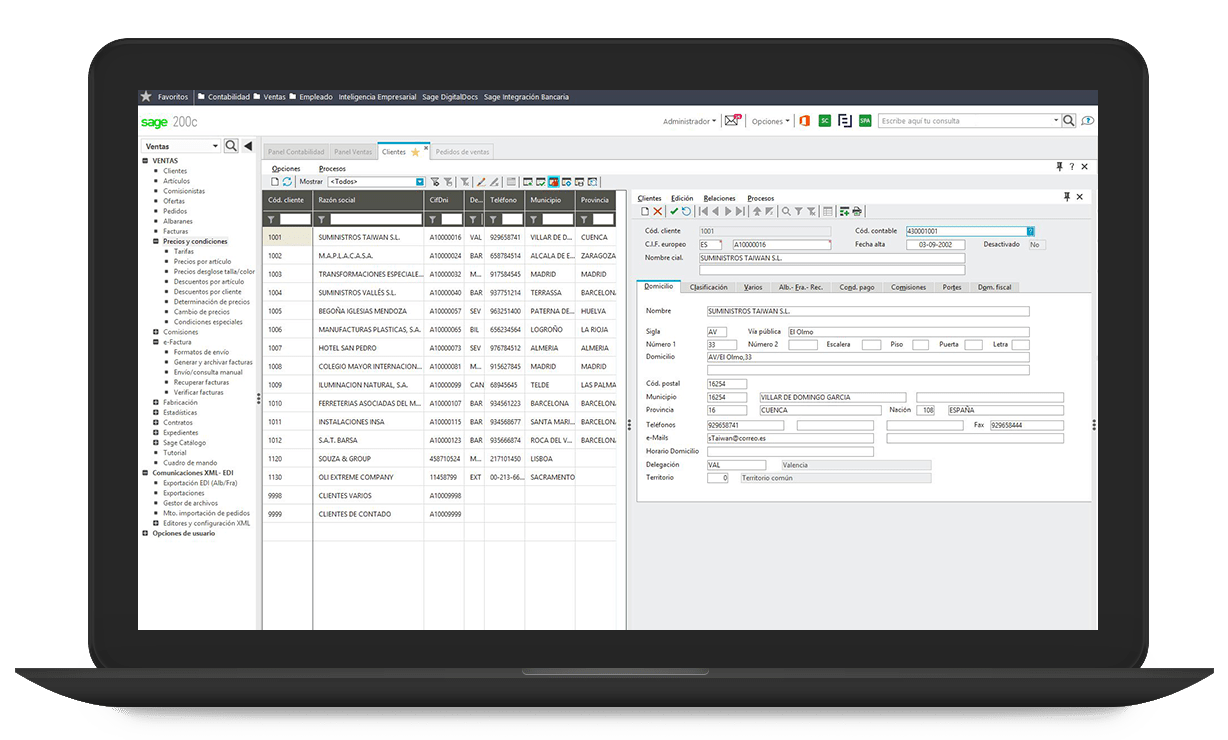Click the refresh icon in the Clientes toolbar

[x=286, y=181]
